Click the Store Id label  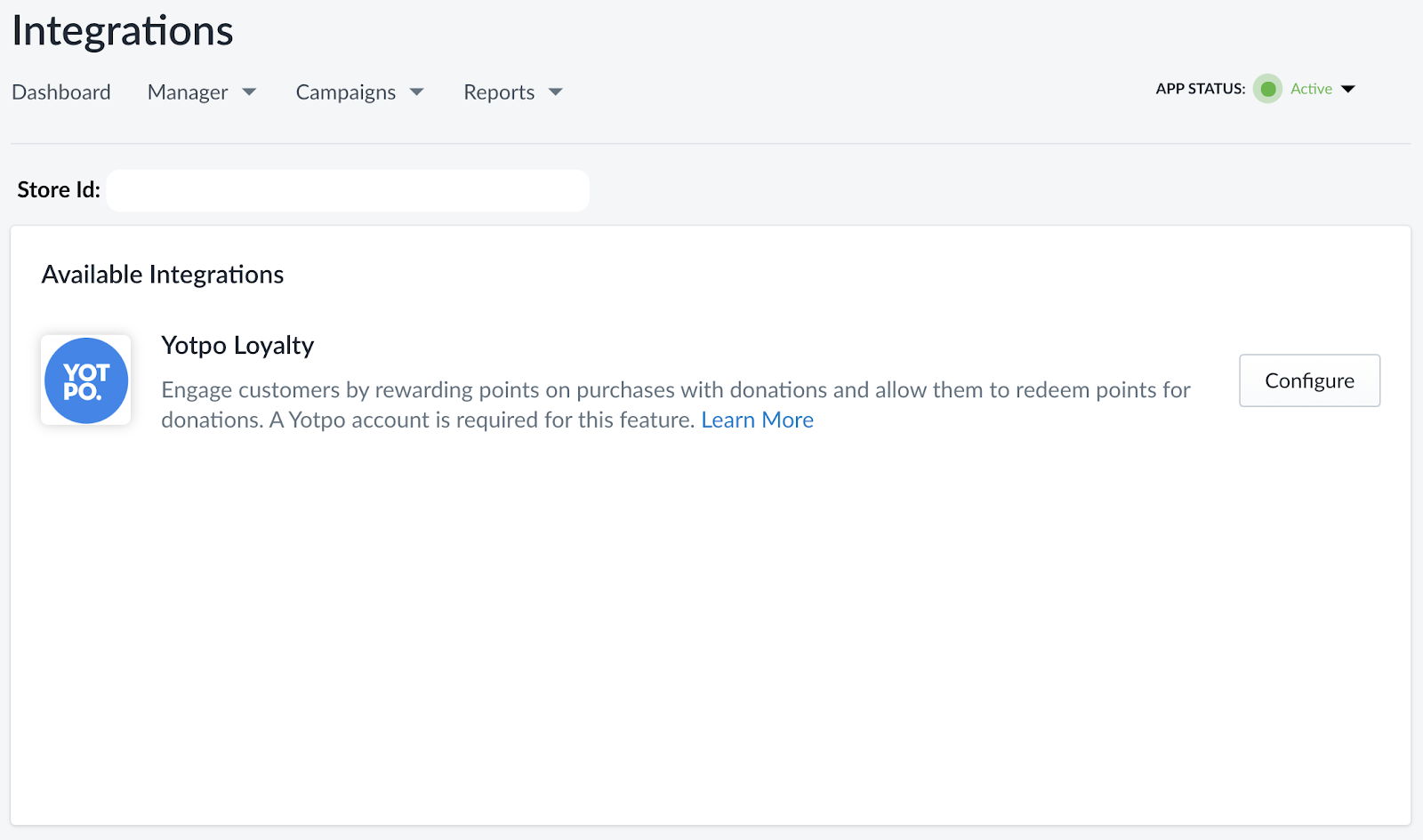(x=59, y=190)
